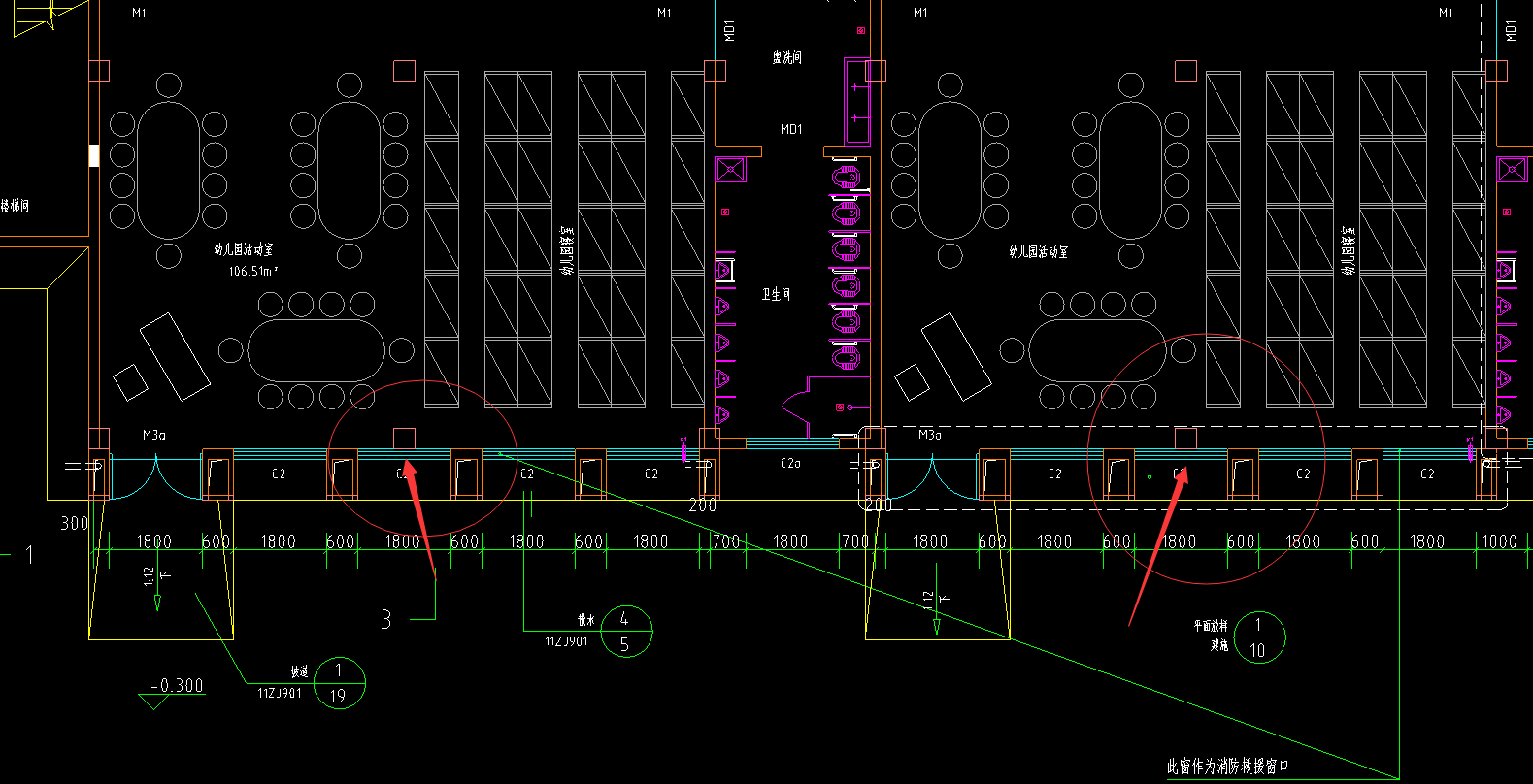Click the '-0.300' elevation label
This screenshot has height=784, width=1533.
pyautogui.click(x=177, y=685)
